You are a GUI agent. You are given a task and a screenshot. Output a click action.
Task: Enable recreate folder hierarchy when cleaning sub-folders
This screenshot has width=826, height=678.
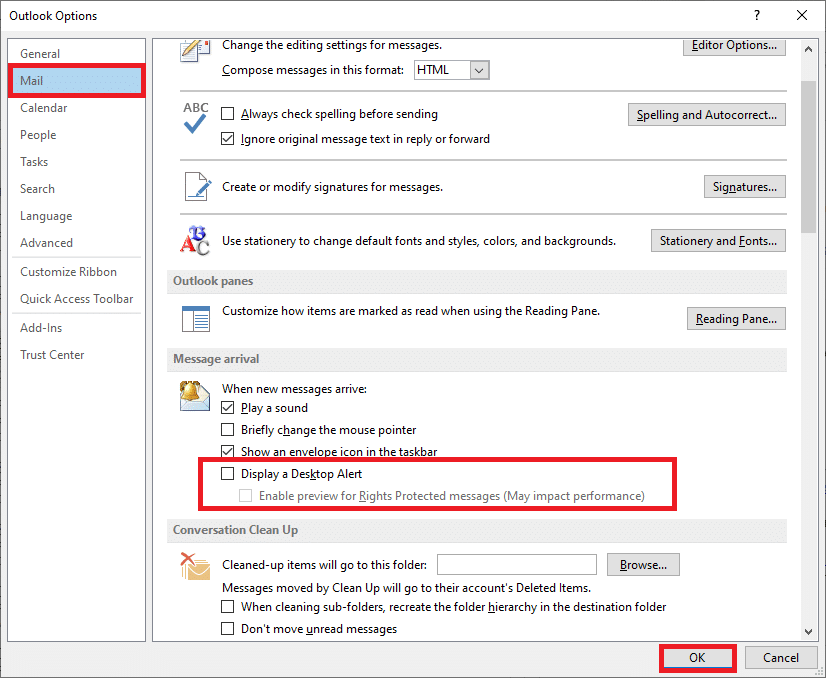point(228,607)
